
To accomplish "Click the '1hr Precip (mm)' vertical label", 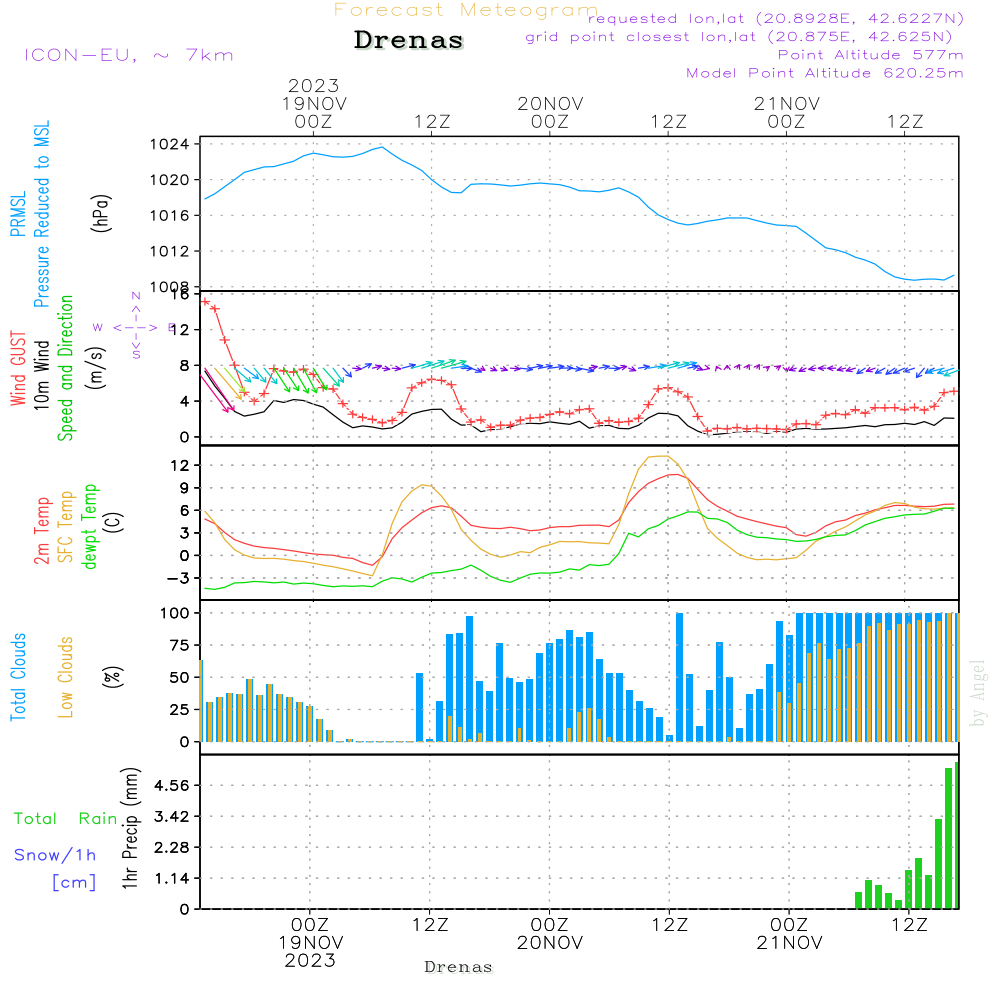I will pos(130,828).
